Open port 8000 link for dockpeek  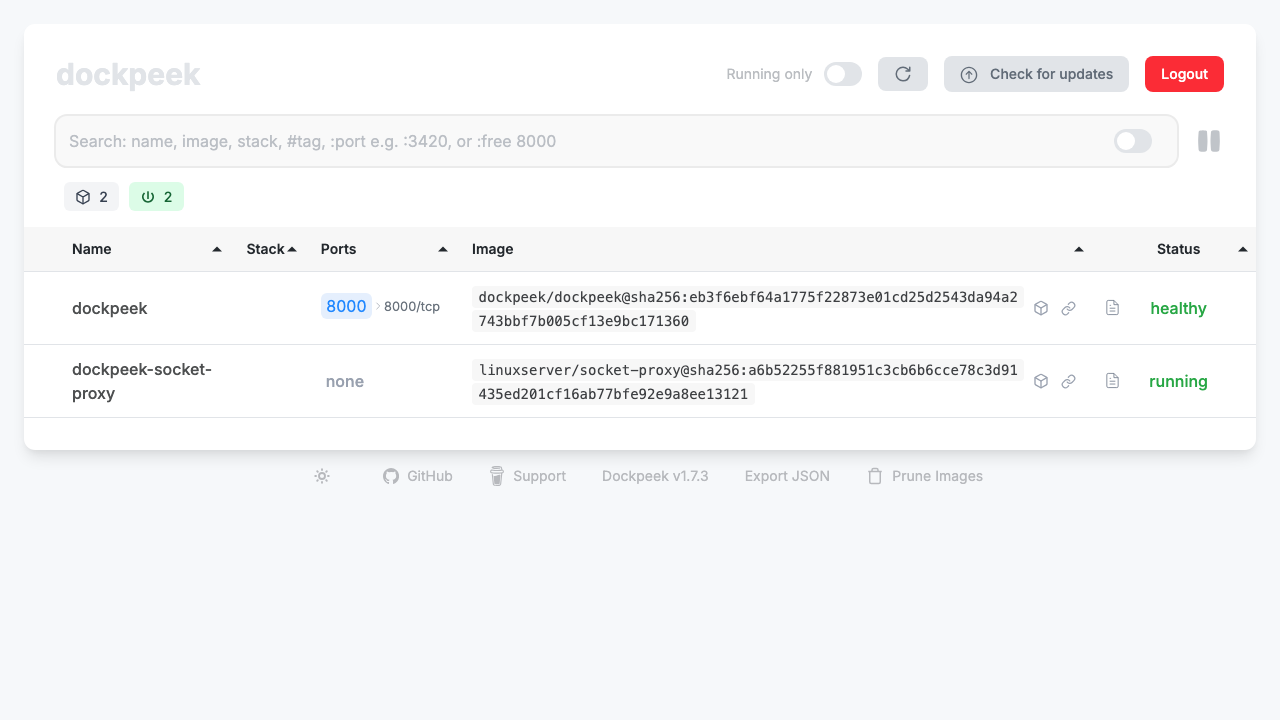346,306
